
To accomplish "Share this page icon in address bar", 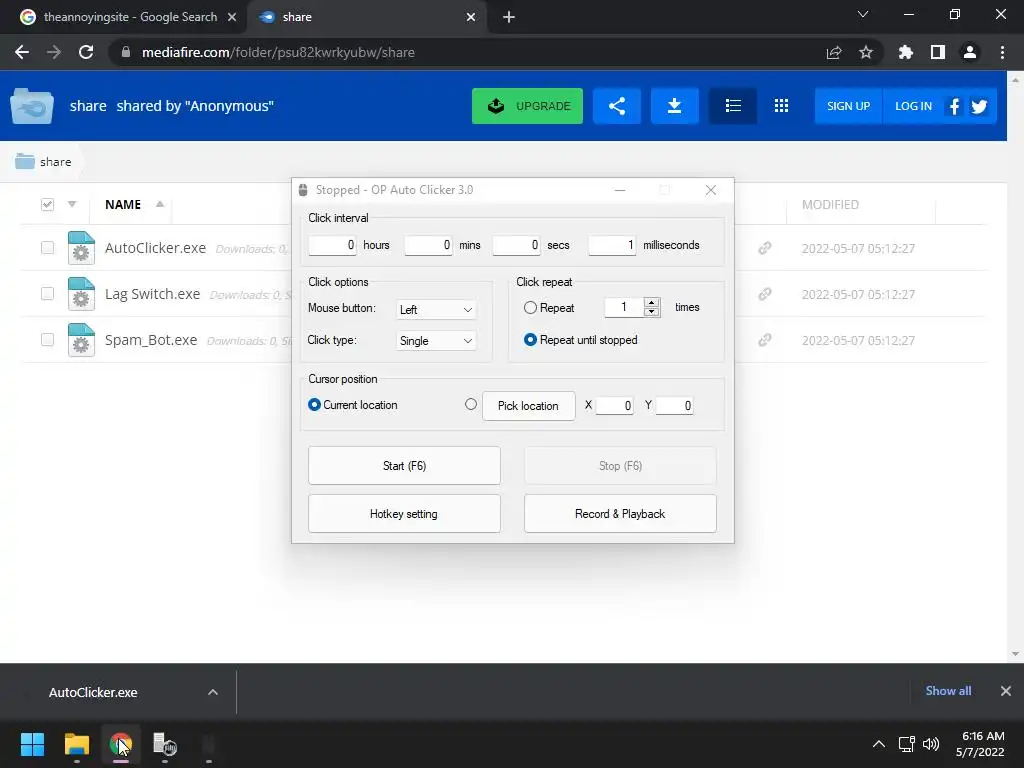I will click(834, 52).
